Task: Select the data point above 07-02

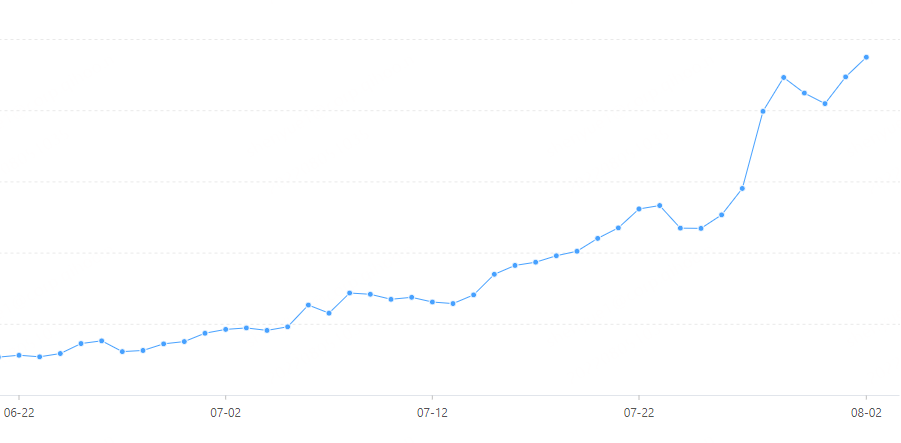Action: [x=226, y=329]
